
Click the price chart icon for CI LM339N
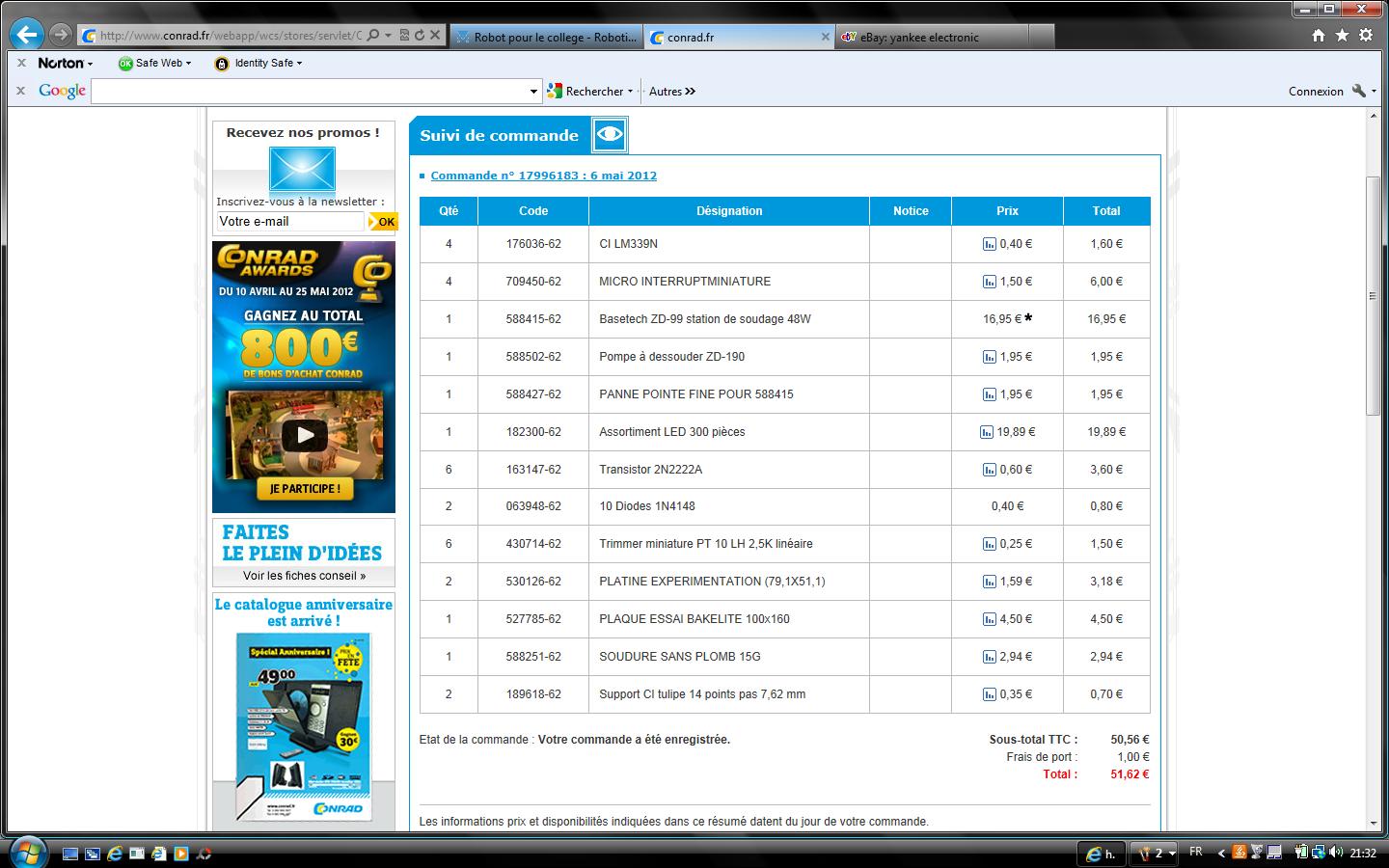click(989, 244)
